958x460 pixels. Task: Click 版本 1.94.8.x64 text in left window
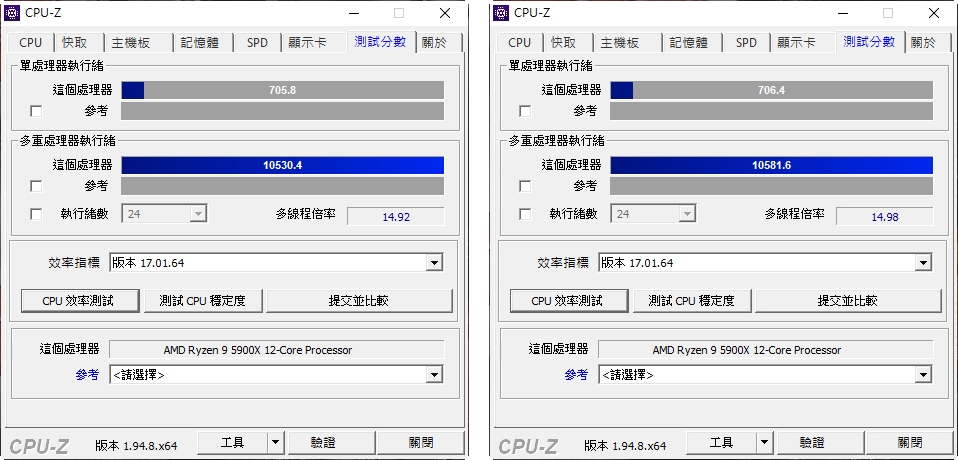coord(136,445)
